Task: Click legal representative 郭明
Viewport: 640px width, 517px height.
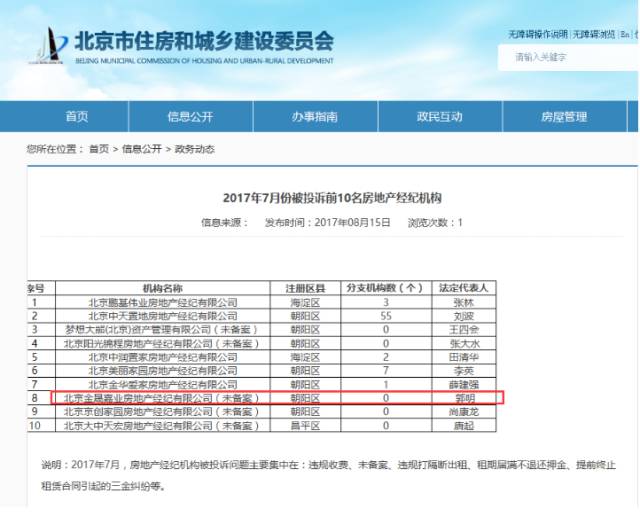Action: tap(464, 398)
